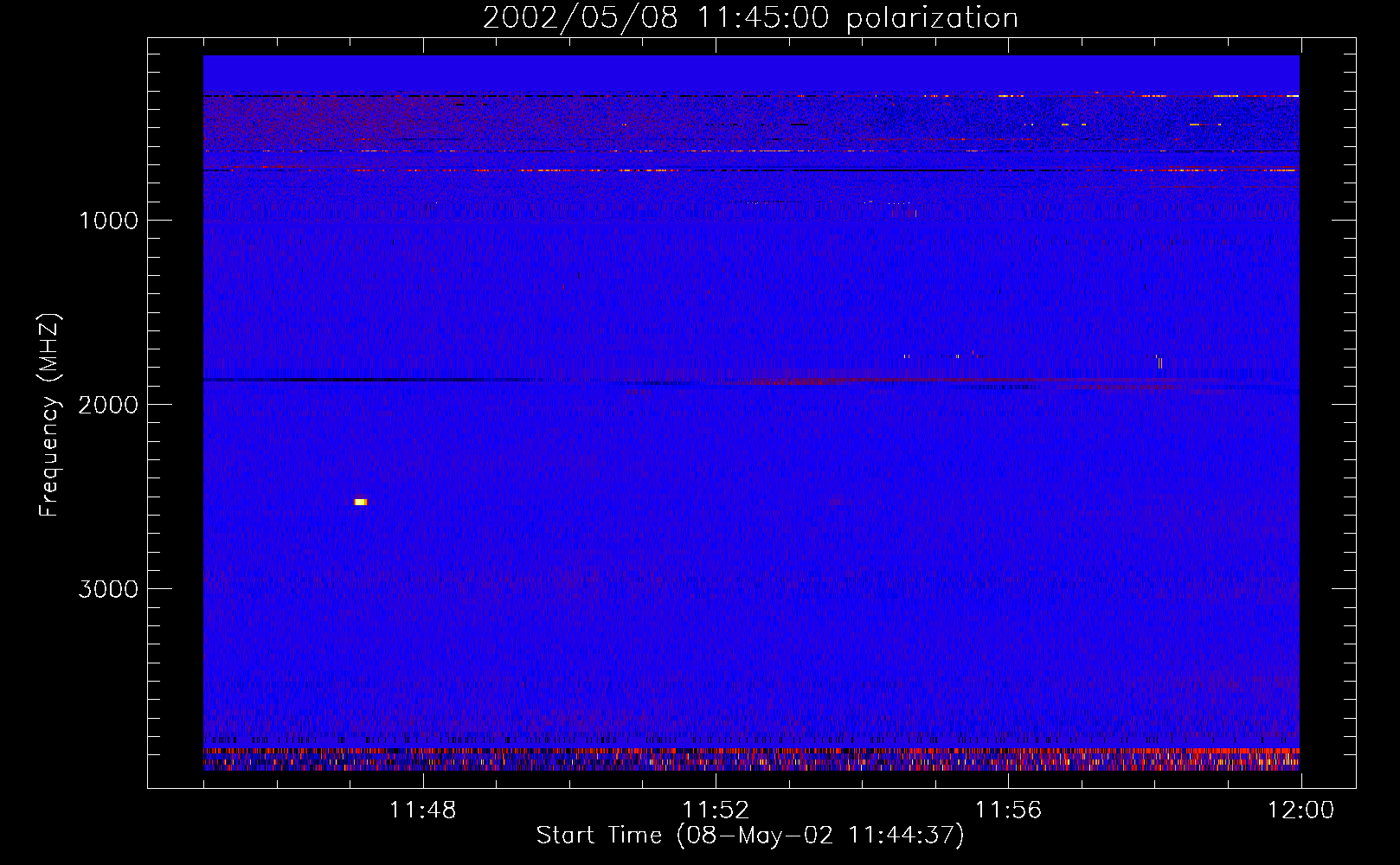
Task: Click the 12:00 time tick label
Action: pos(1300,811)
